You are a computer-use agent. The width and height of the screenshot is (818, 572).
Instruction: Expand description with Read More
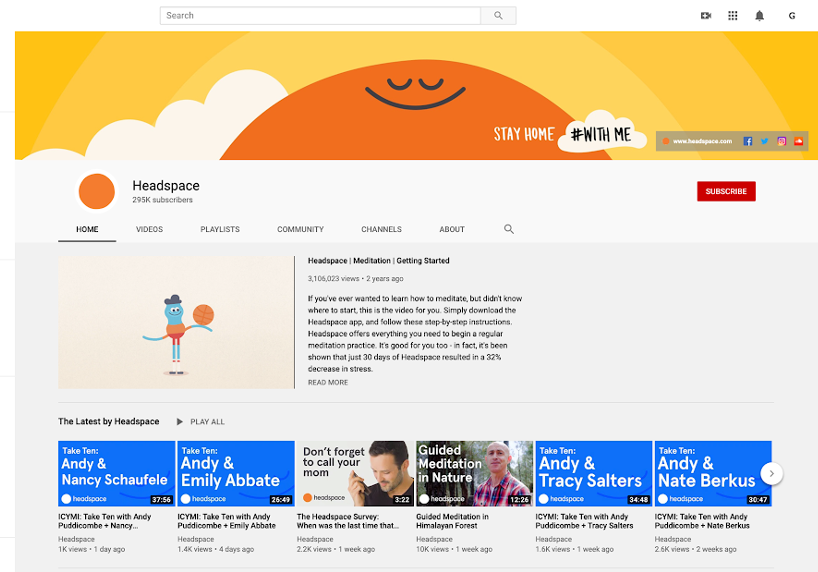328,383
